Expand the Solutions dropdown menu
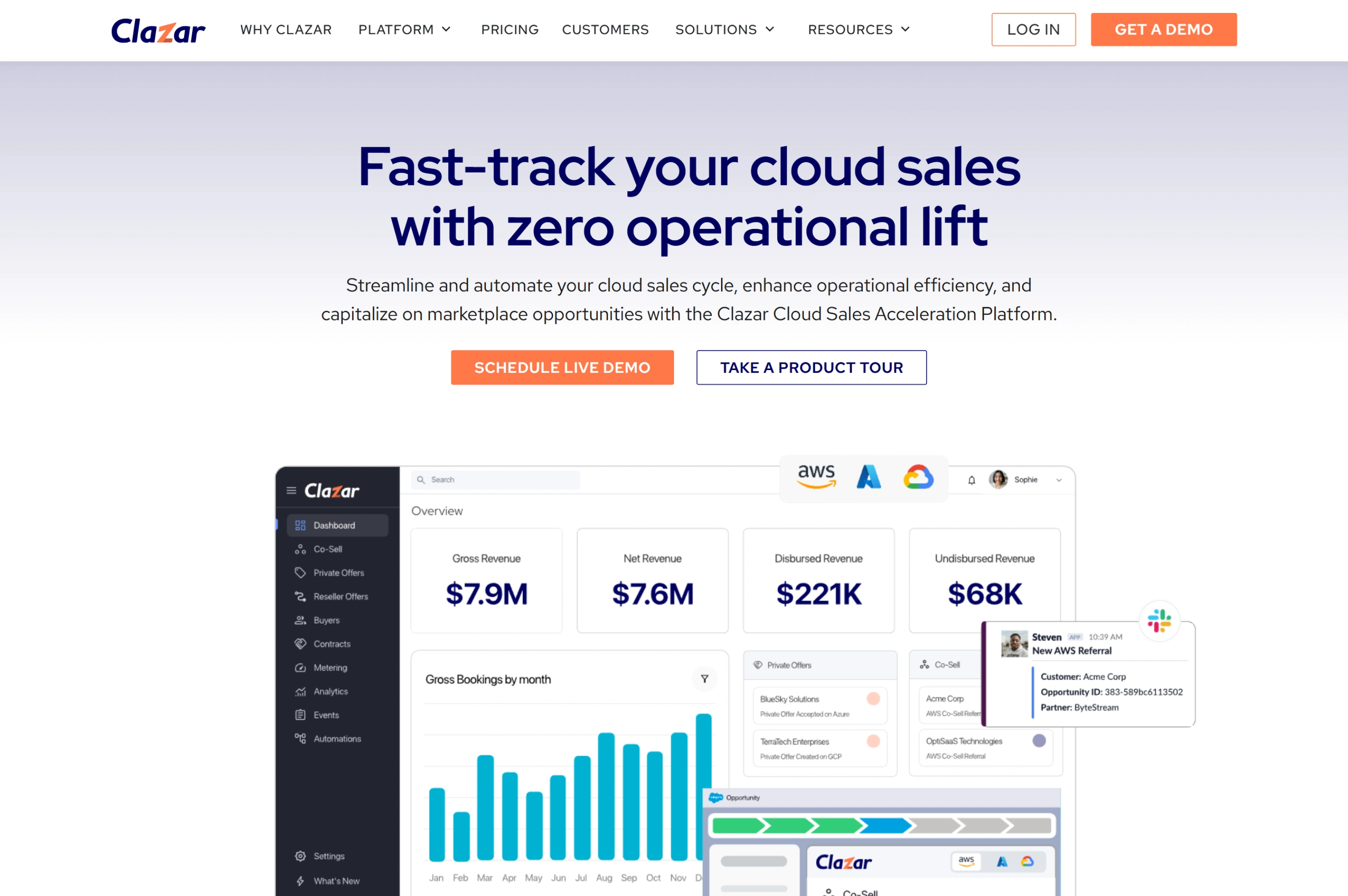The width and height of the screenshot is (1348, 896). click(725, 30)
